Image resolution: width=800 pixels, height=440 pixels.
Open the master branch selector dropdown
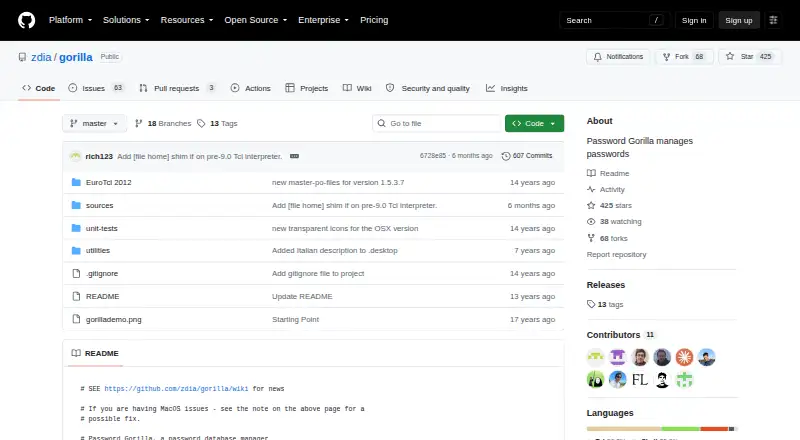(x=94, y=124)
